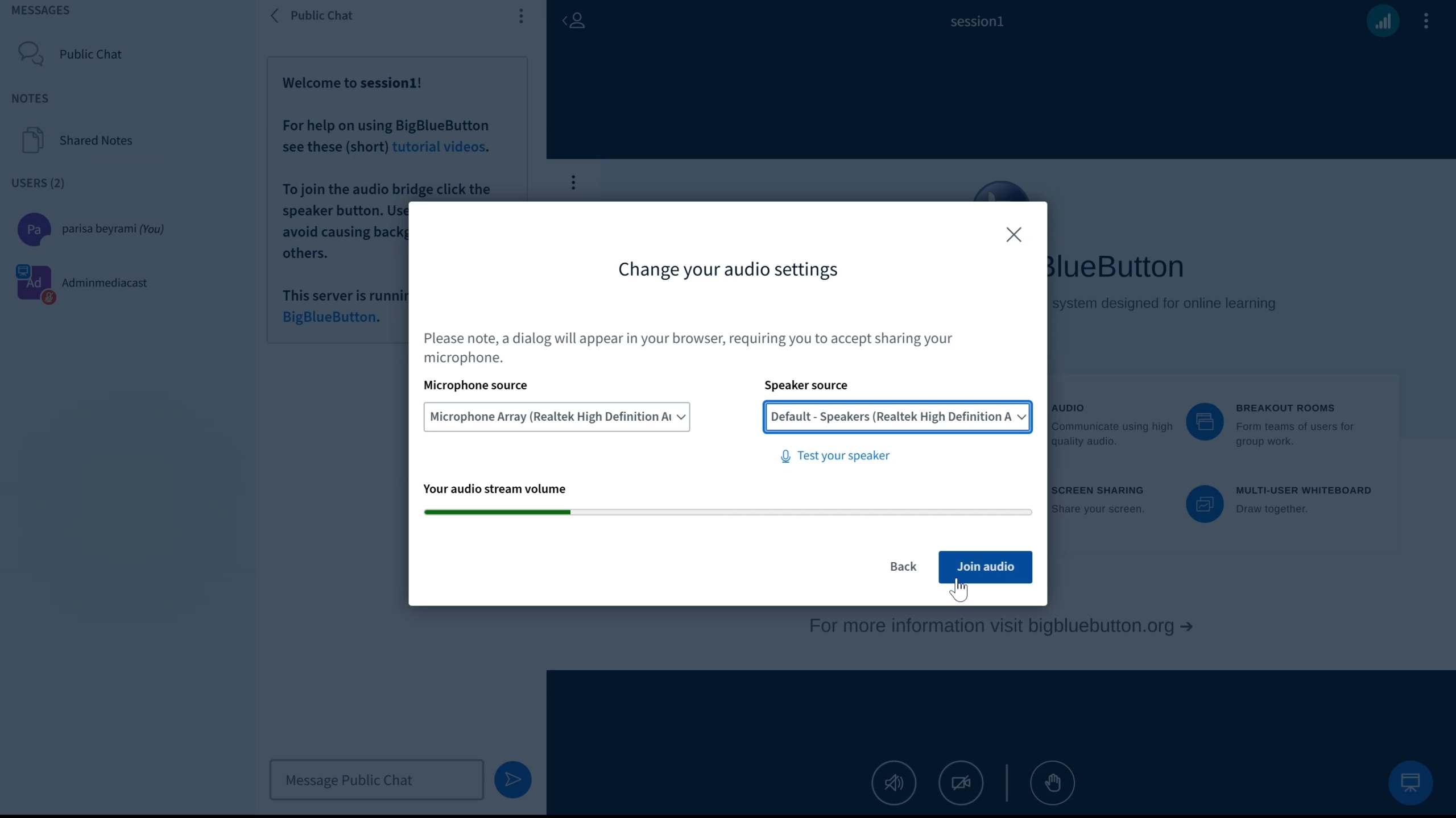1456x818 pixels.
Task: Open Shared Notes in sidebar
Action: tap(96, 140)
